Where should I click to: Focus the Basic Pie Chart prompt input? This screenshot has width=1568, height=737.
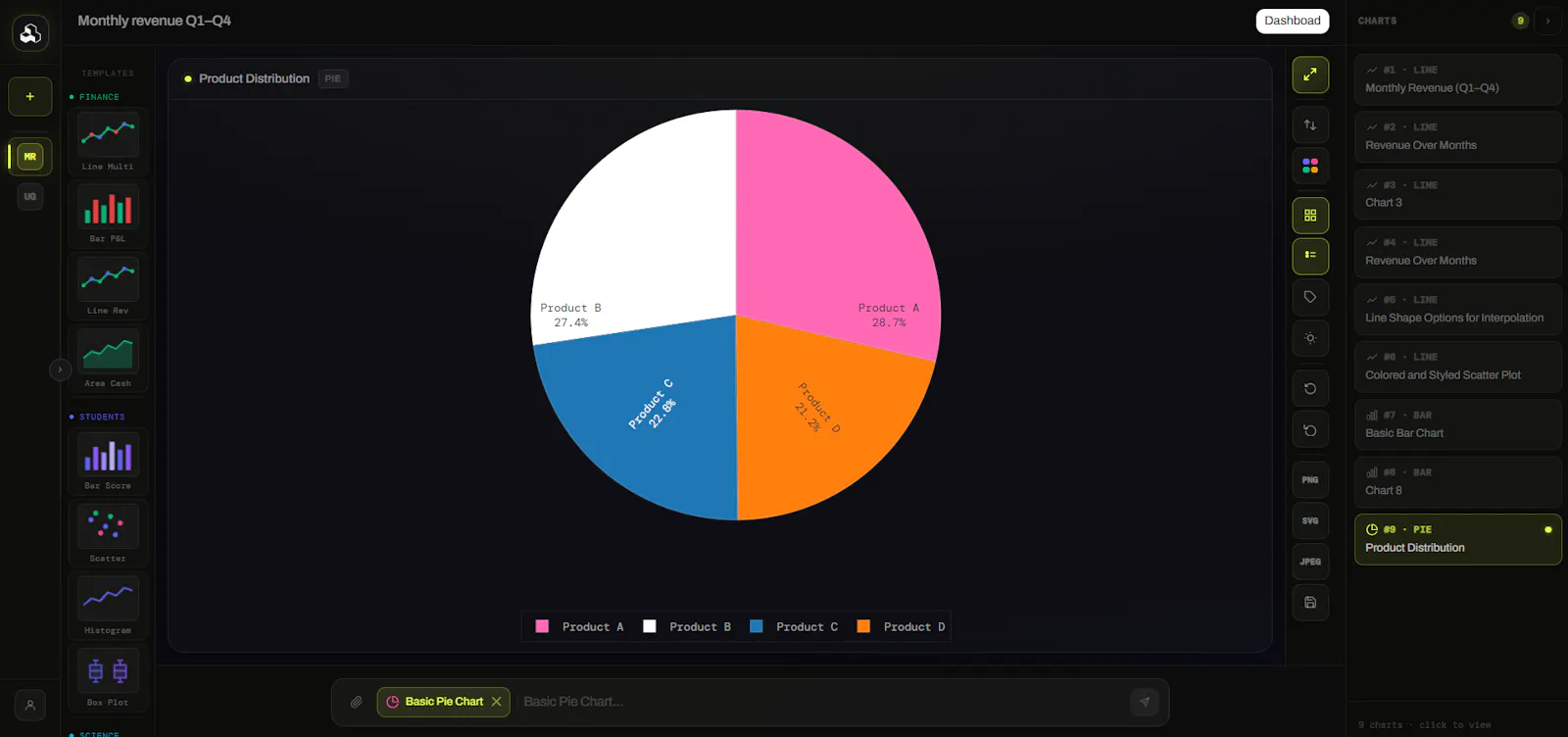[818, 702]
